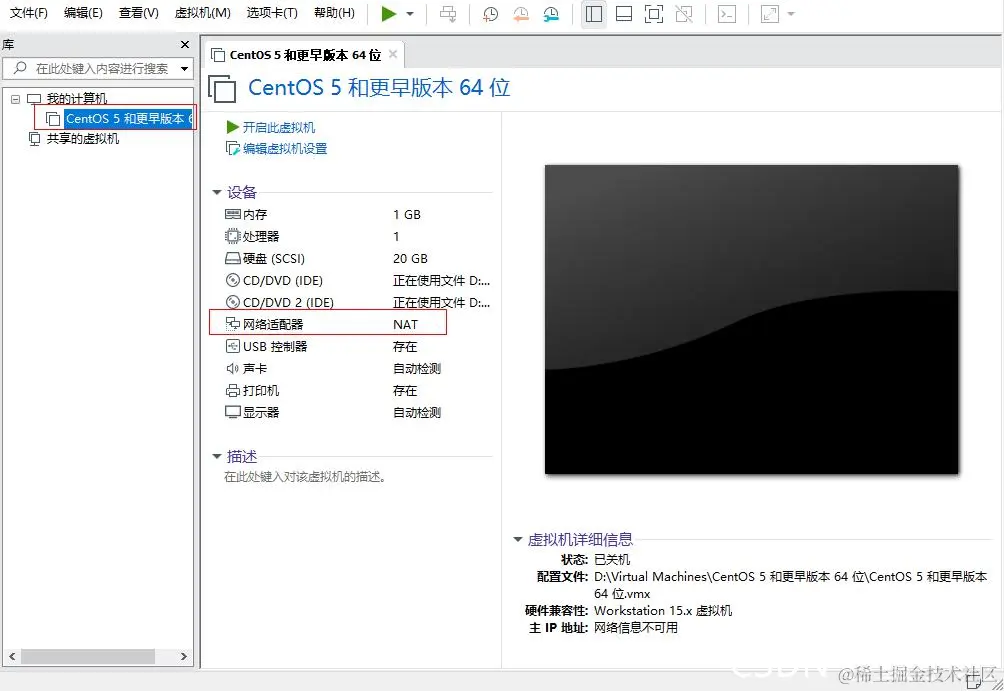Click the 处理器 processor device icon

pos(232,236)
